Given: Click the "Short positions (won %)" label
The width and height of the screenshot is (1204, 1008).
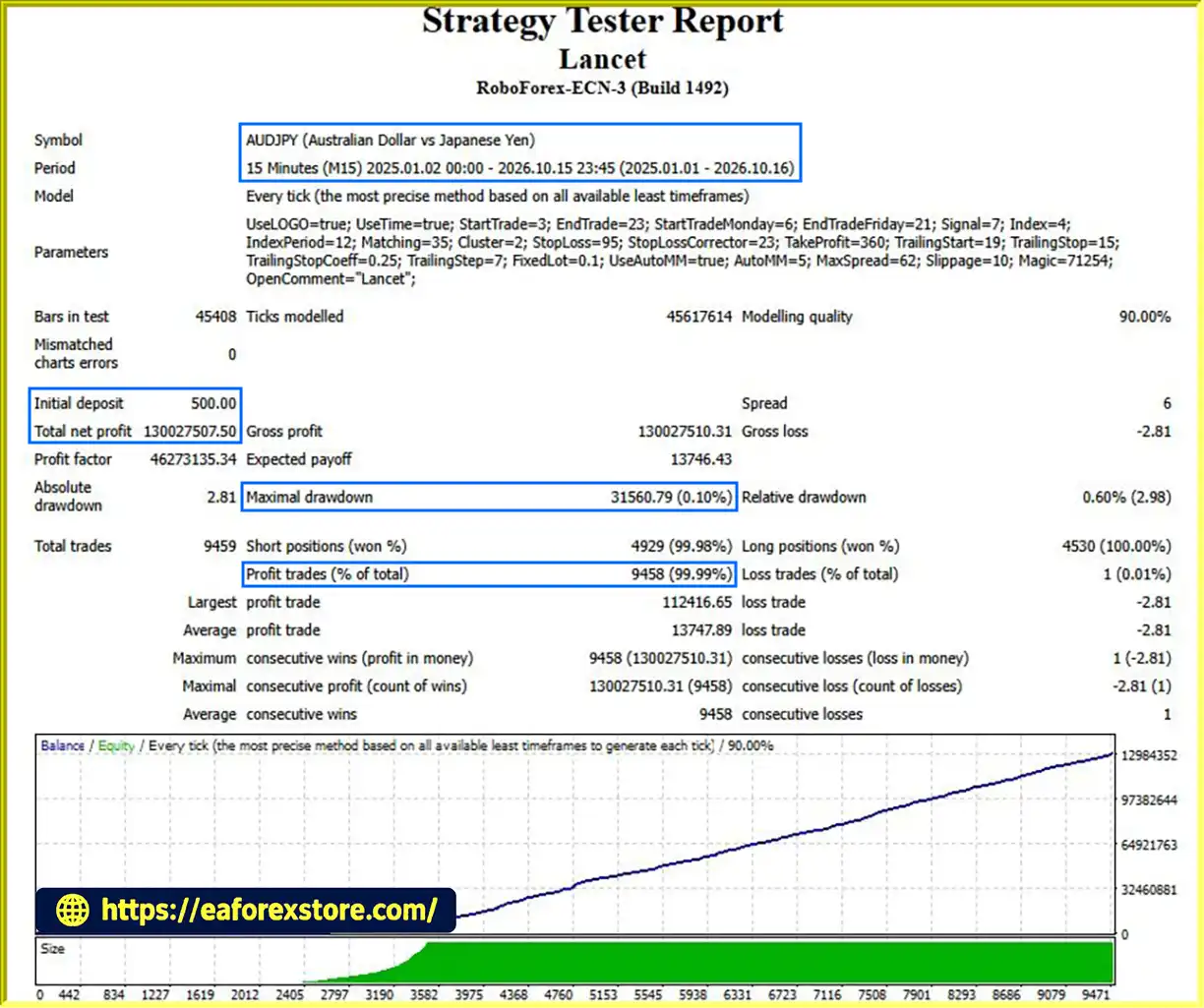Looking at the screenshot, I should click(x=326, y=546).
